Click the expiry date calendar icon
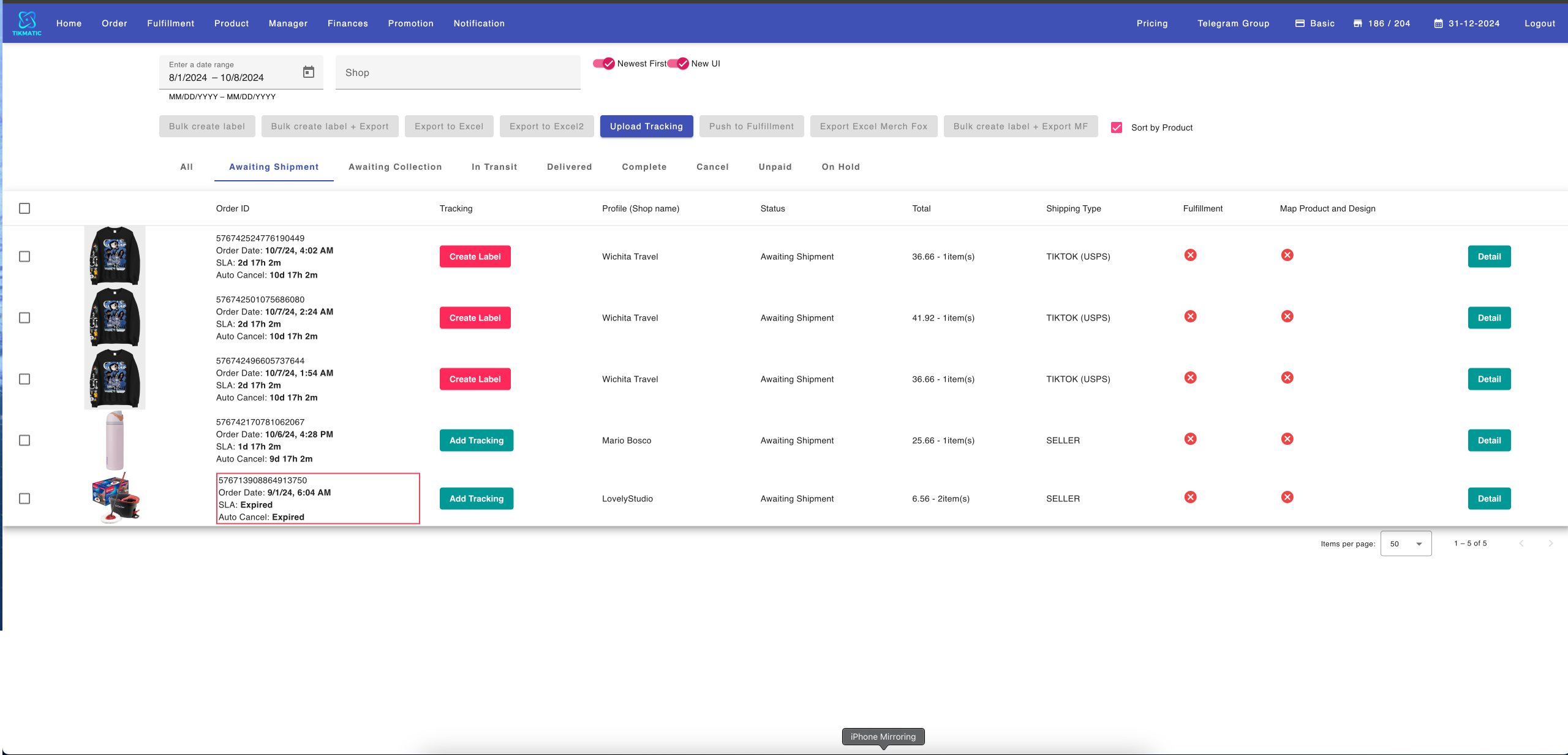The image size is (1568, 755). [x=1438, y=23]
